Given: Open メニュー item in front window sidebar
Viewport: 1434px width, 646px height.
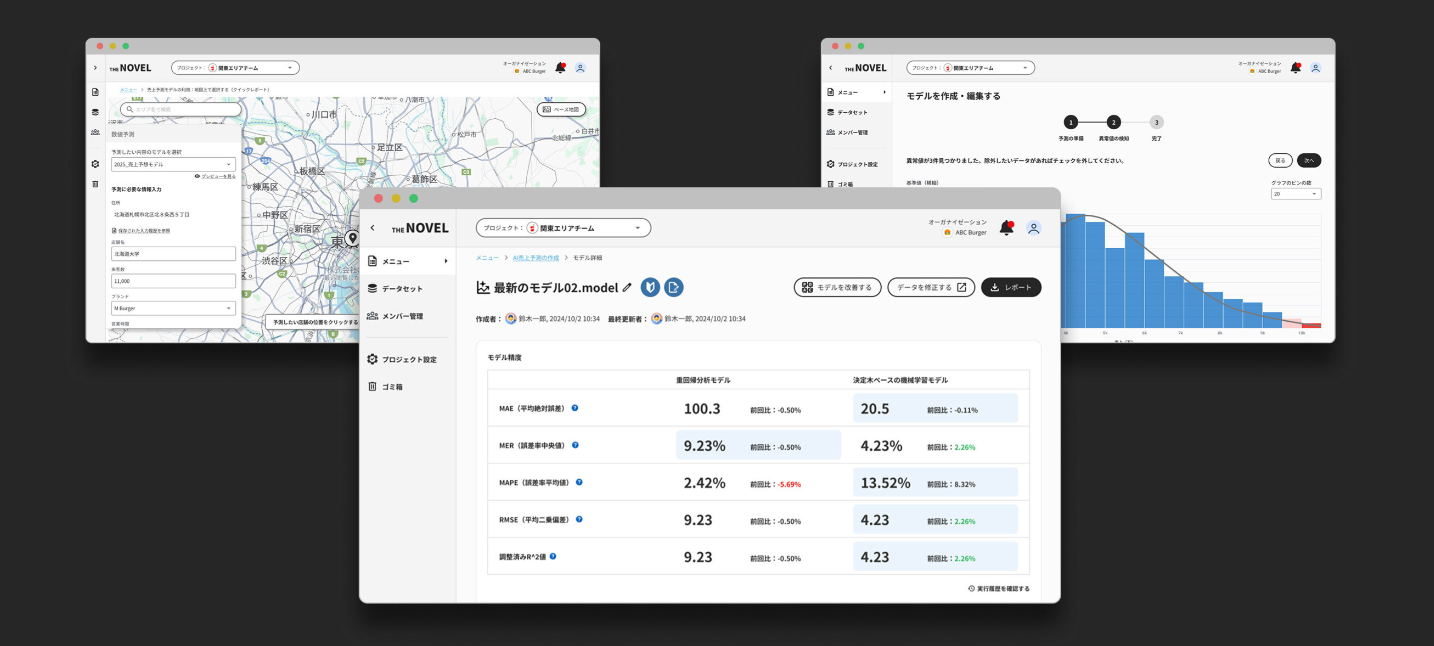Looking at the screenshot, I should click(408, 261).
